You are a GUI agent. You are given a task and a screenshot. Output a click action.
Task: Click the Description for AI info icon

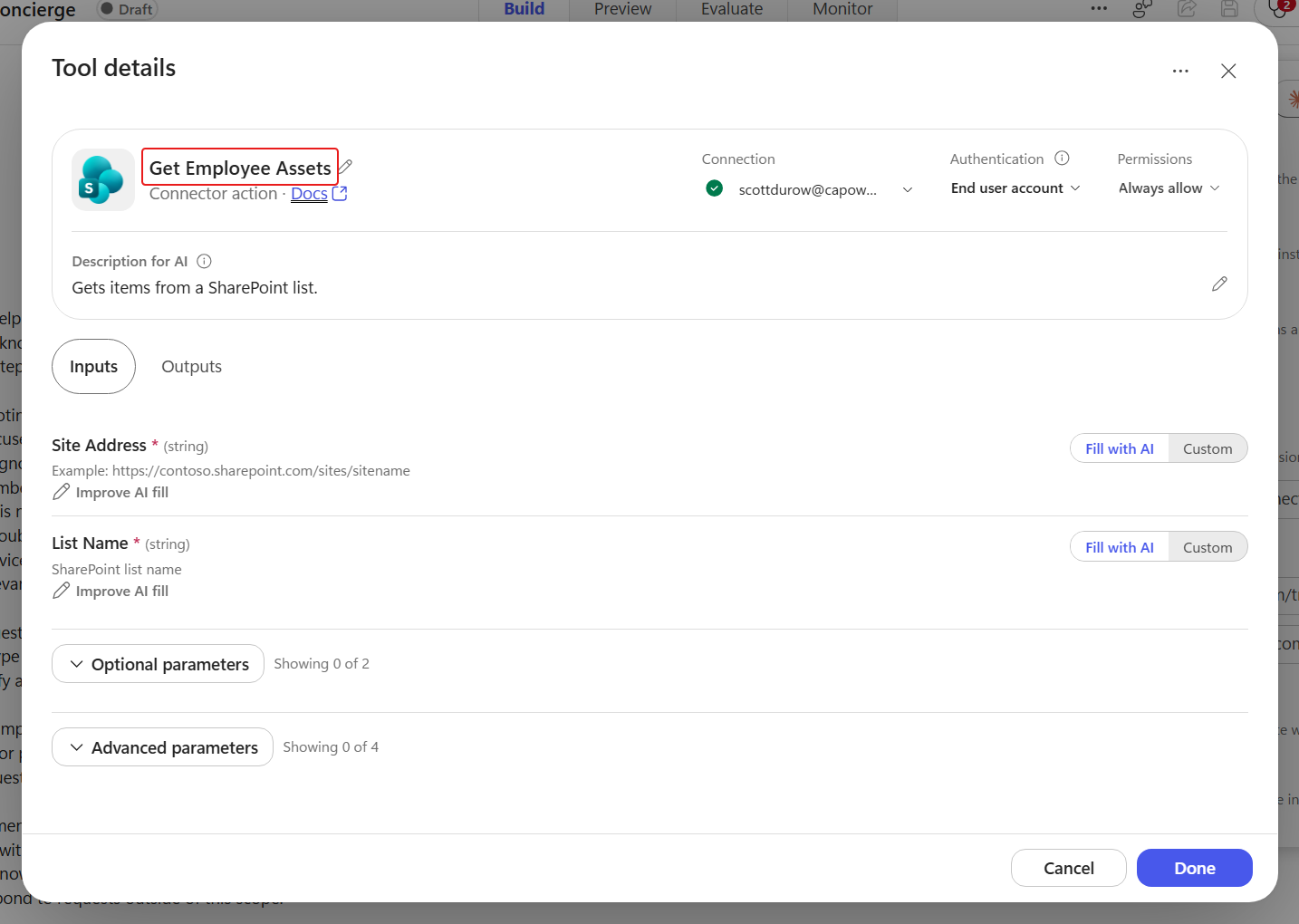(x=204, y=261)
